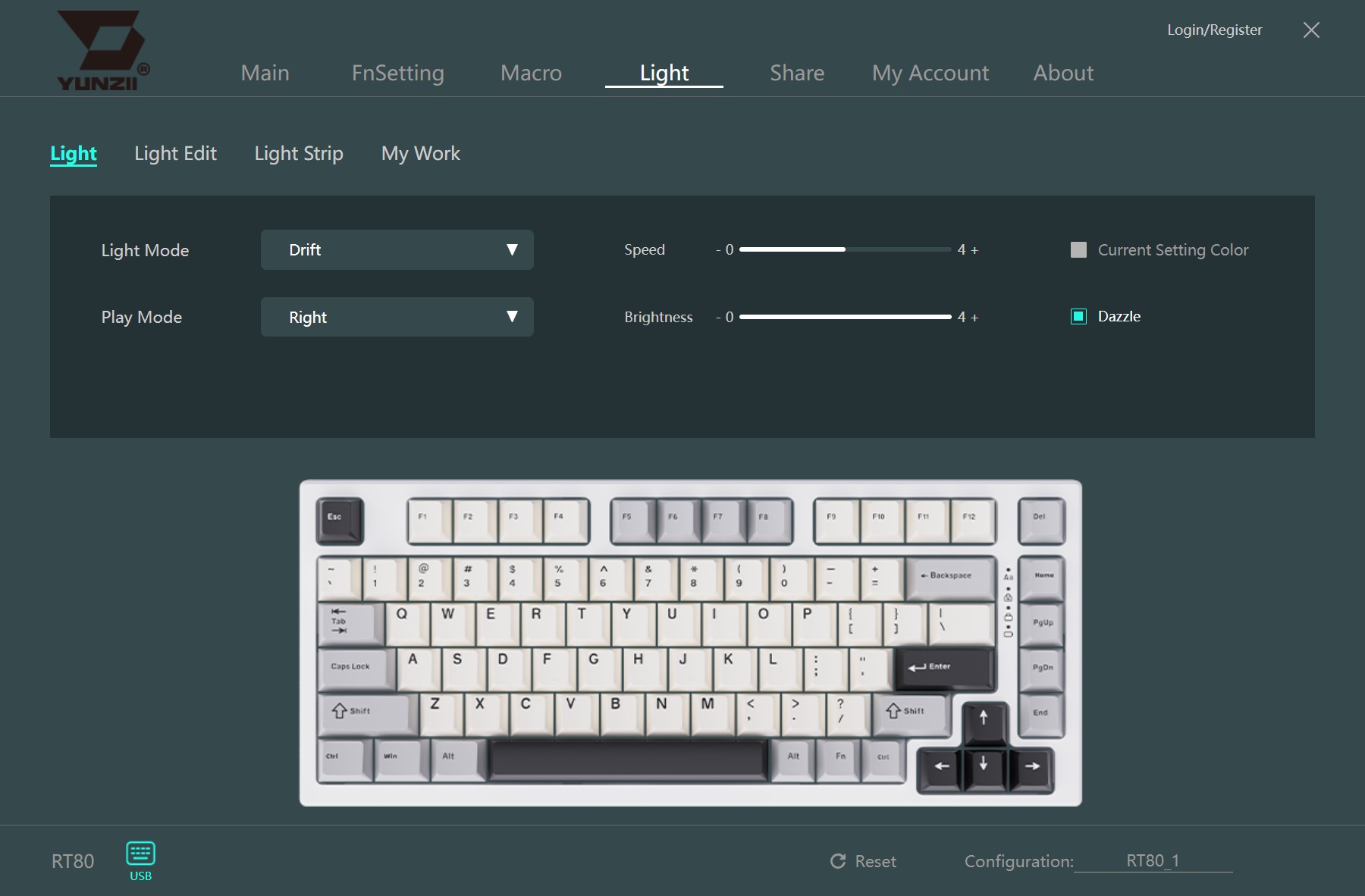Open the Play Mode Right dropdown
The height and width of the screenshot is (896, 1365).
[x=397, y=317]
